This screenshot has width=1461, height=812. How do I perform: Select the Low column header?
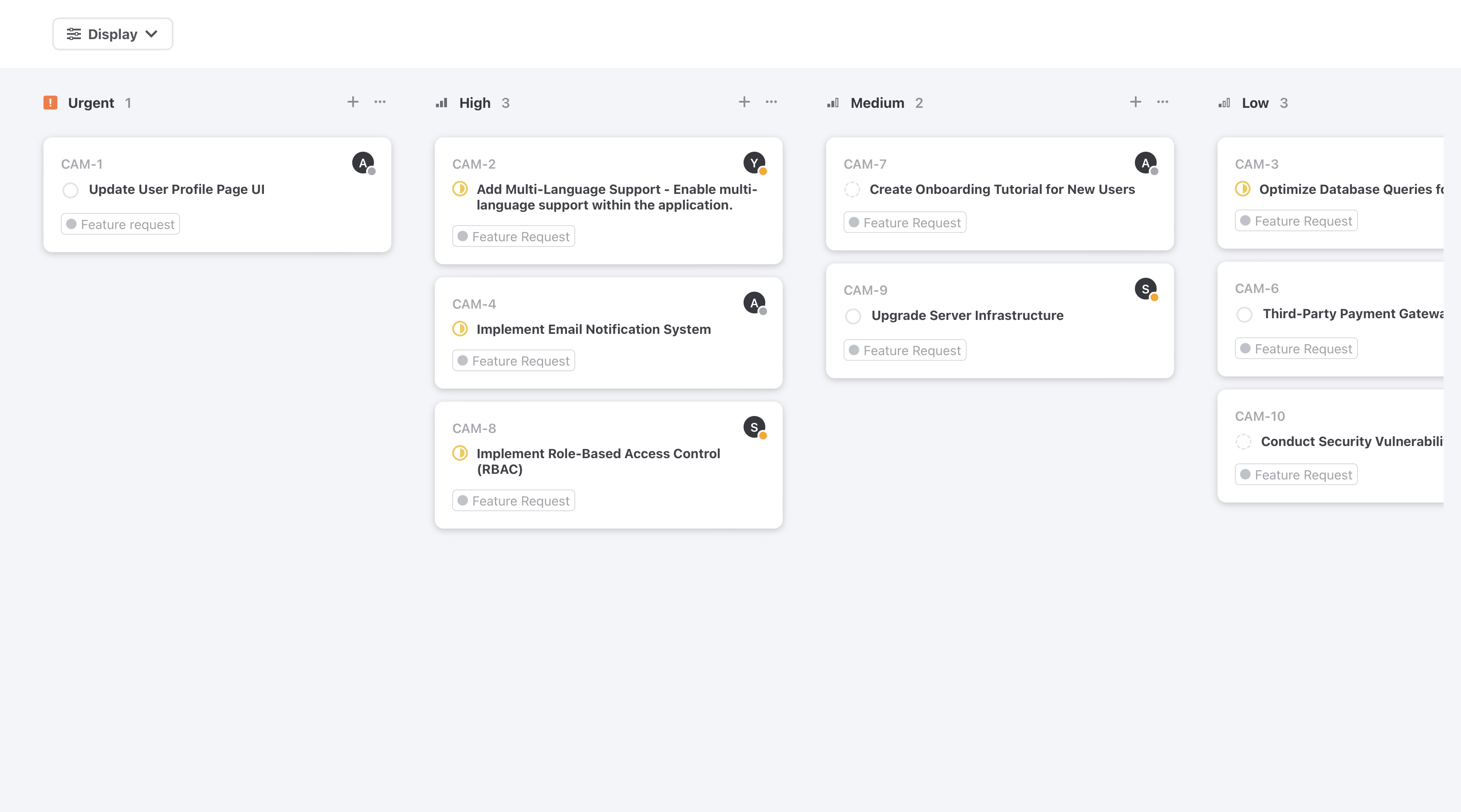point(1254,103)
